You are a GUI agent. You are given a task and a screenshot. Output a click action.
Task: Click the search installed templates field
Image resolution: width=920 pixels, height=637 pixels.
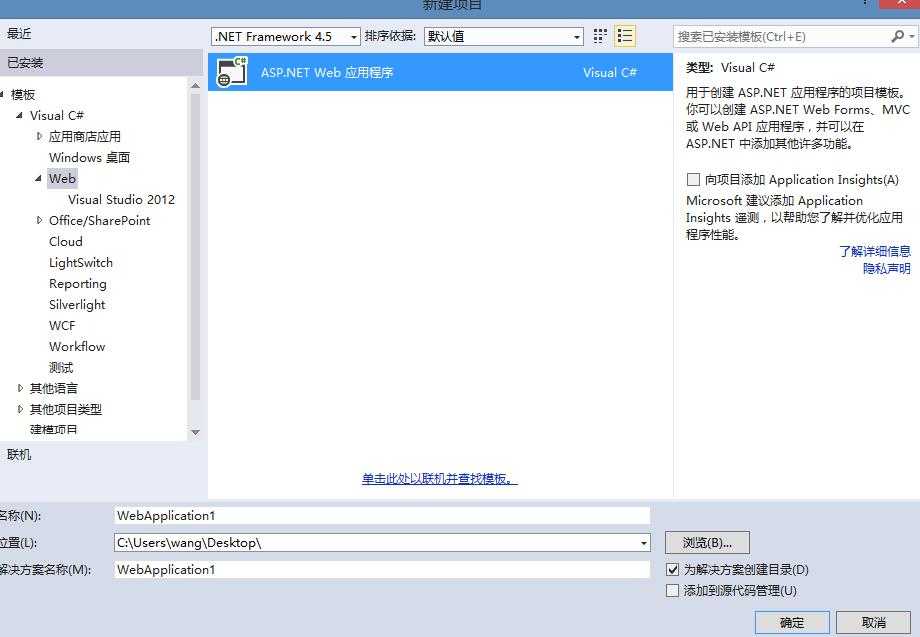click(780, 36)
